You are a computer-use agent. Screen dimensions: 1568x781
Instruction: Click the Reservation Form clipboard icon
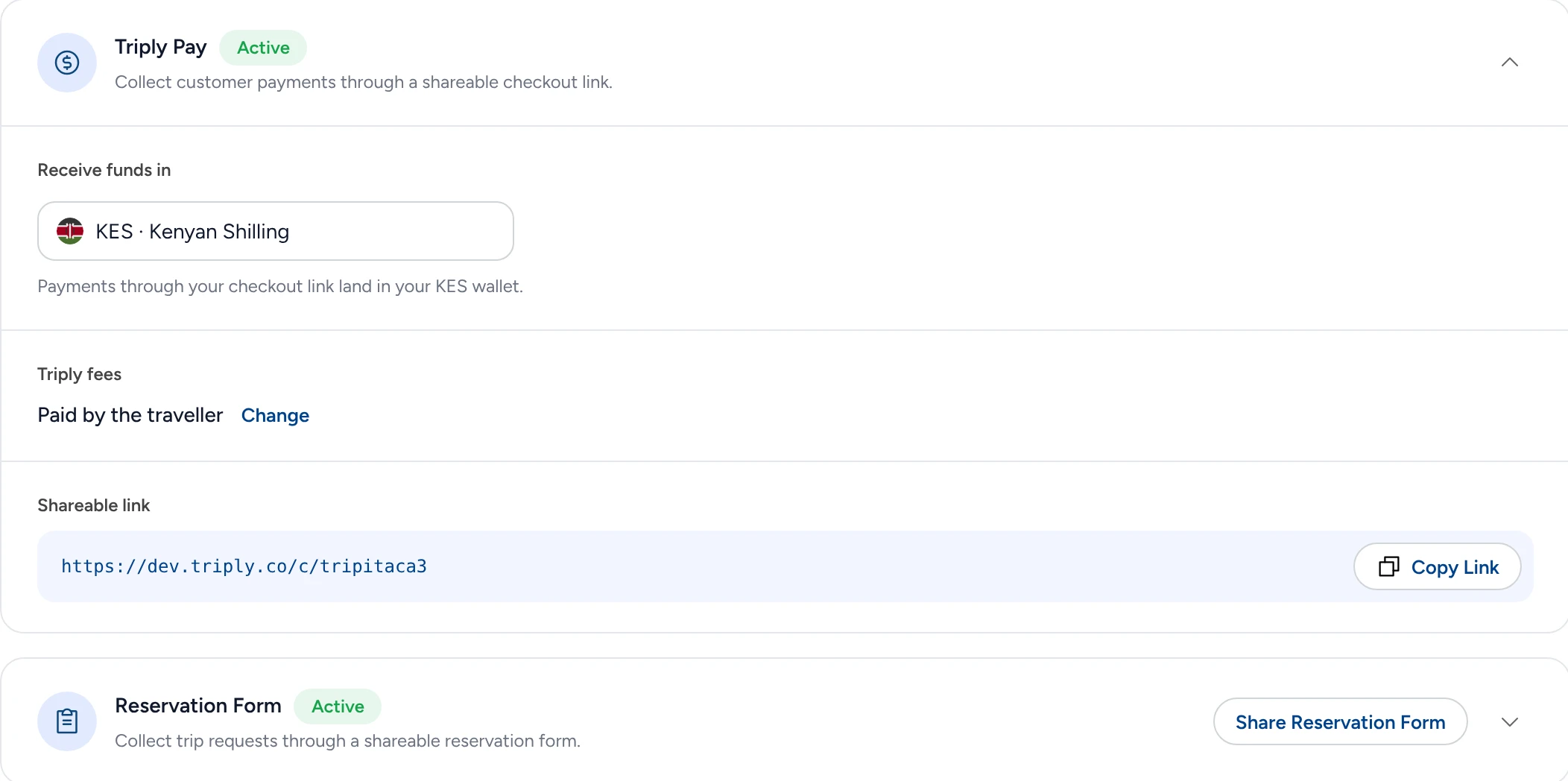(67, 721)
